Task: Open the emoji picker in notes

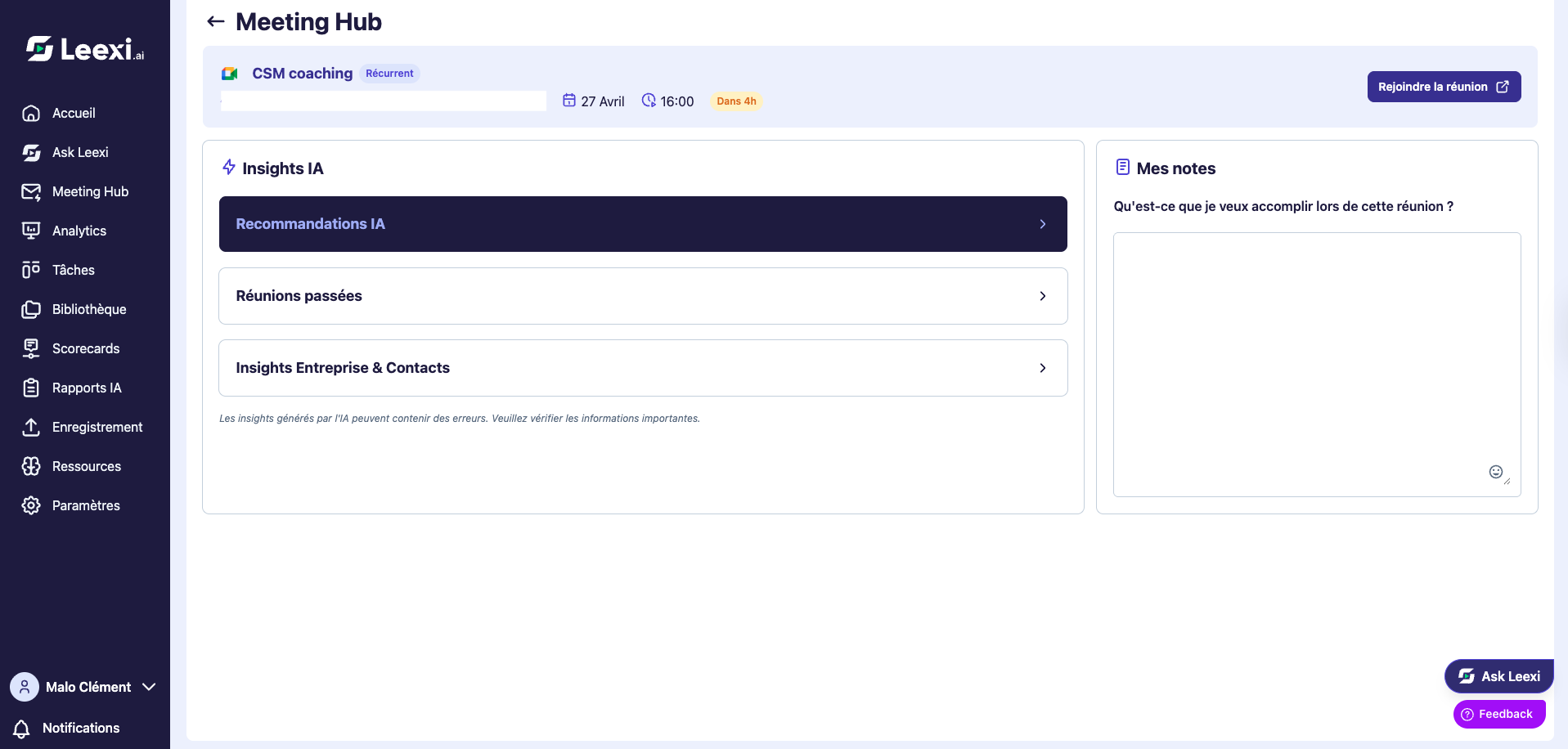Action: (x=1495, y=472)
